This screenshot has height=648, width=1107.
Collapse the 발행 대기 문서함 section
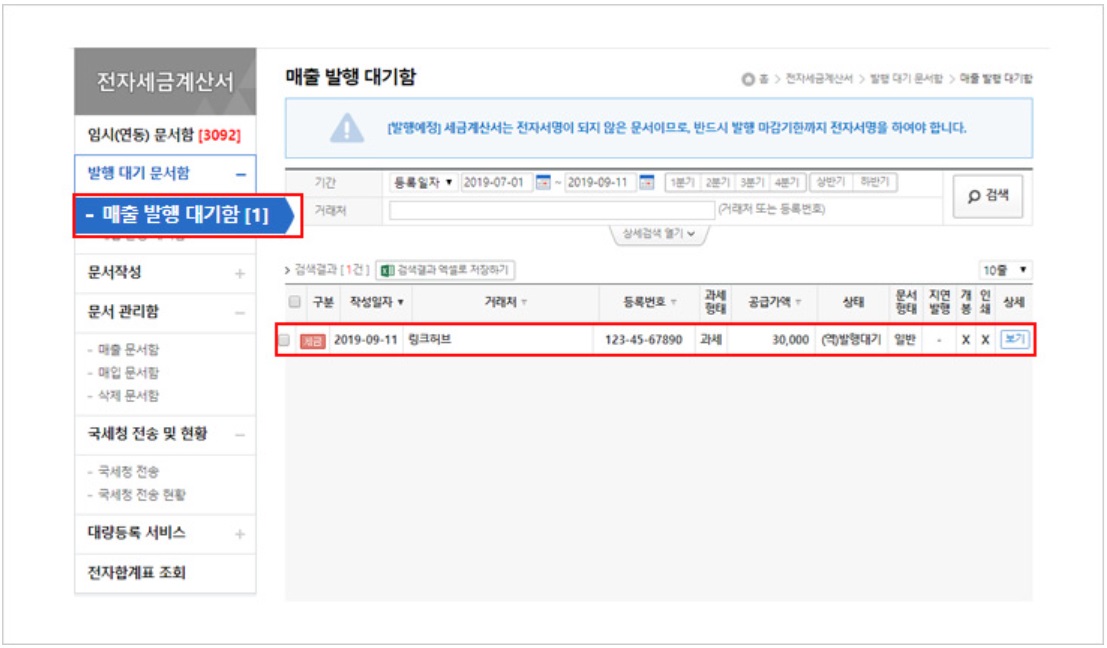click(241, 174)
